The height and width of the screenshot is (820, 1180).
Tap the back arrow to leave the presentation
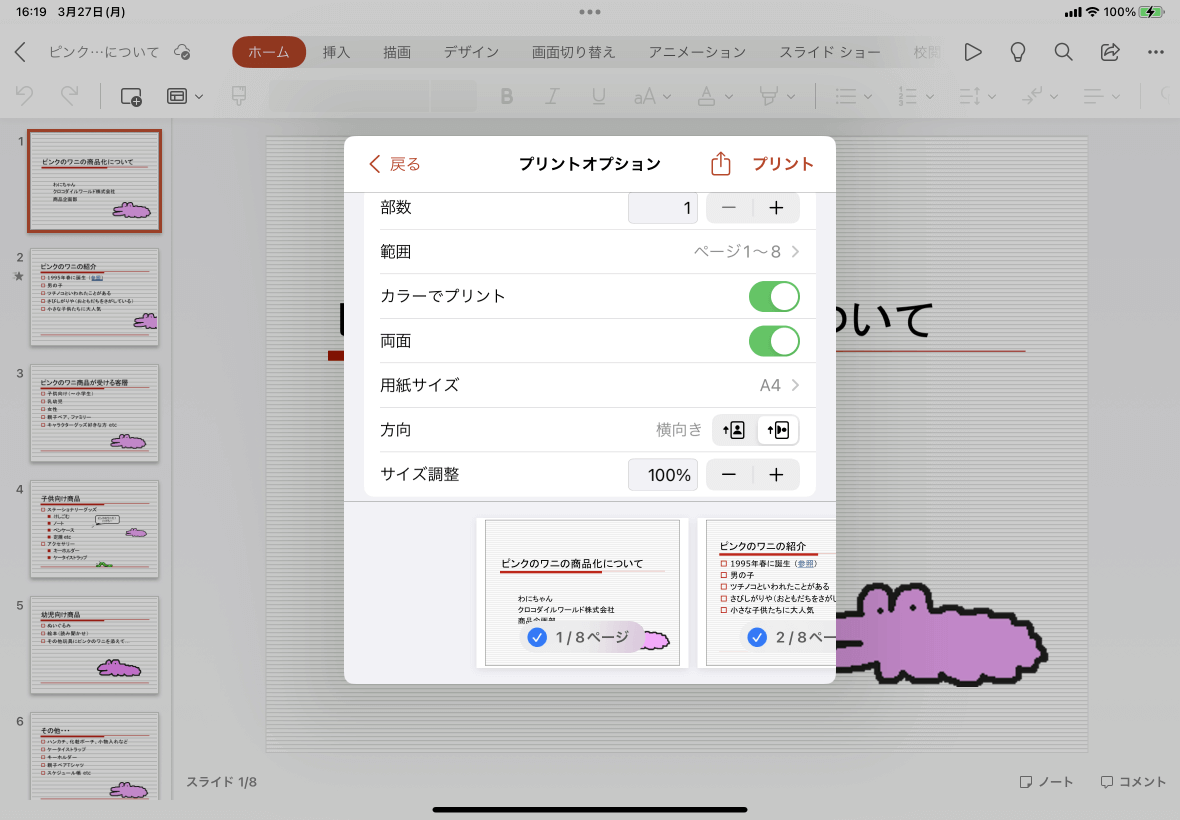pos(20,52)
